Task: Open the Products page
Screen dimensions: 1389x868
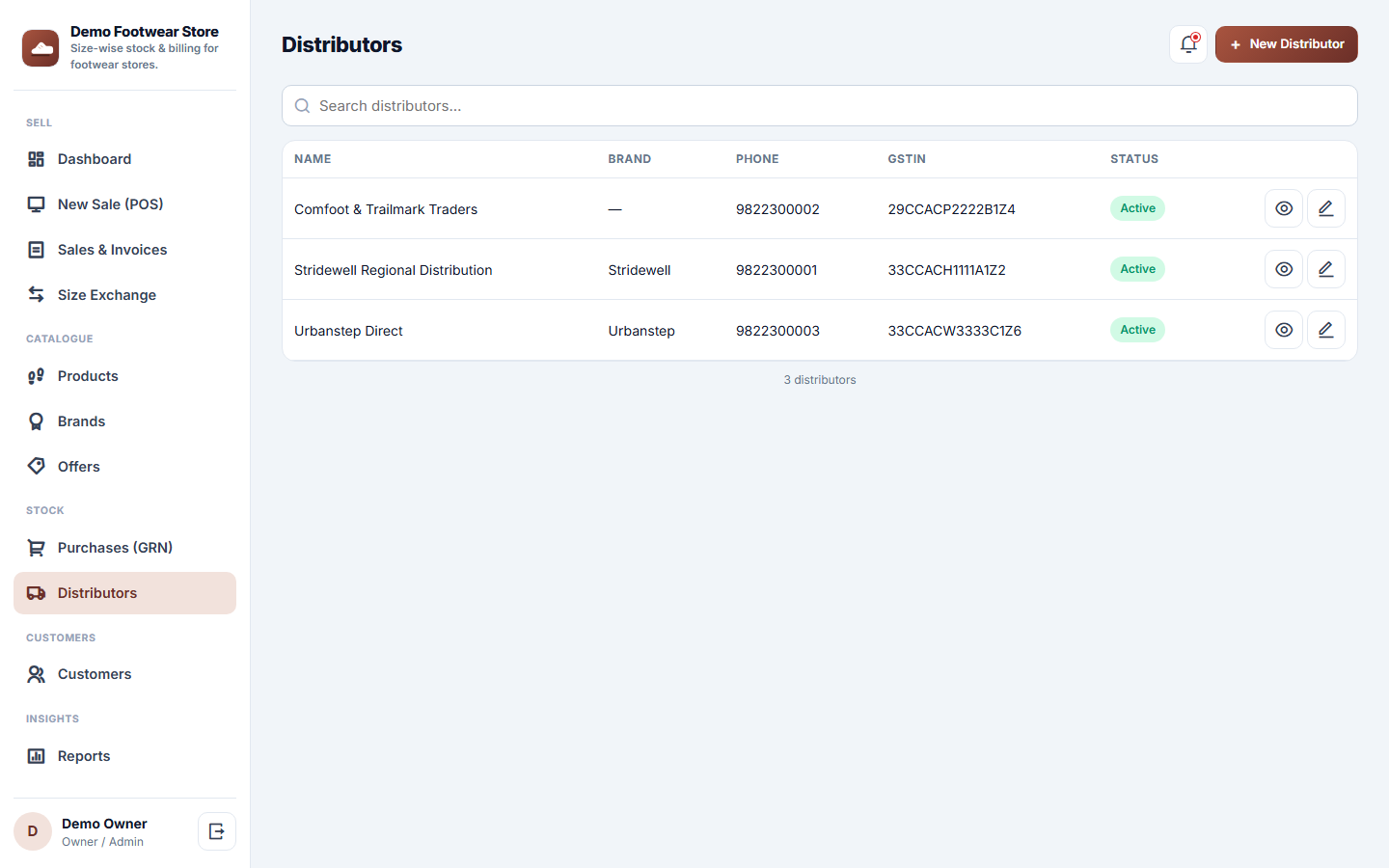Action: [x=124, y=376]
